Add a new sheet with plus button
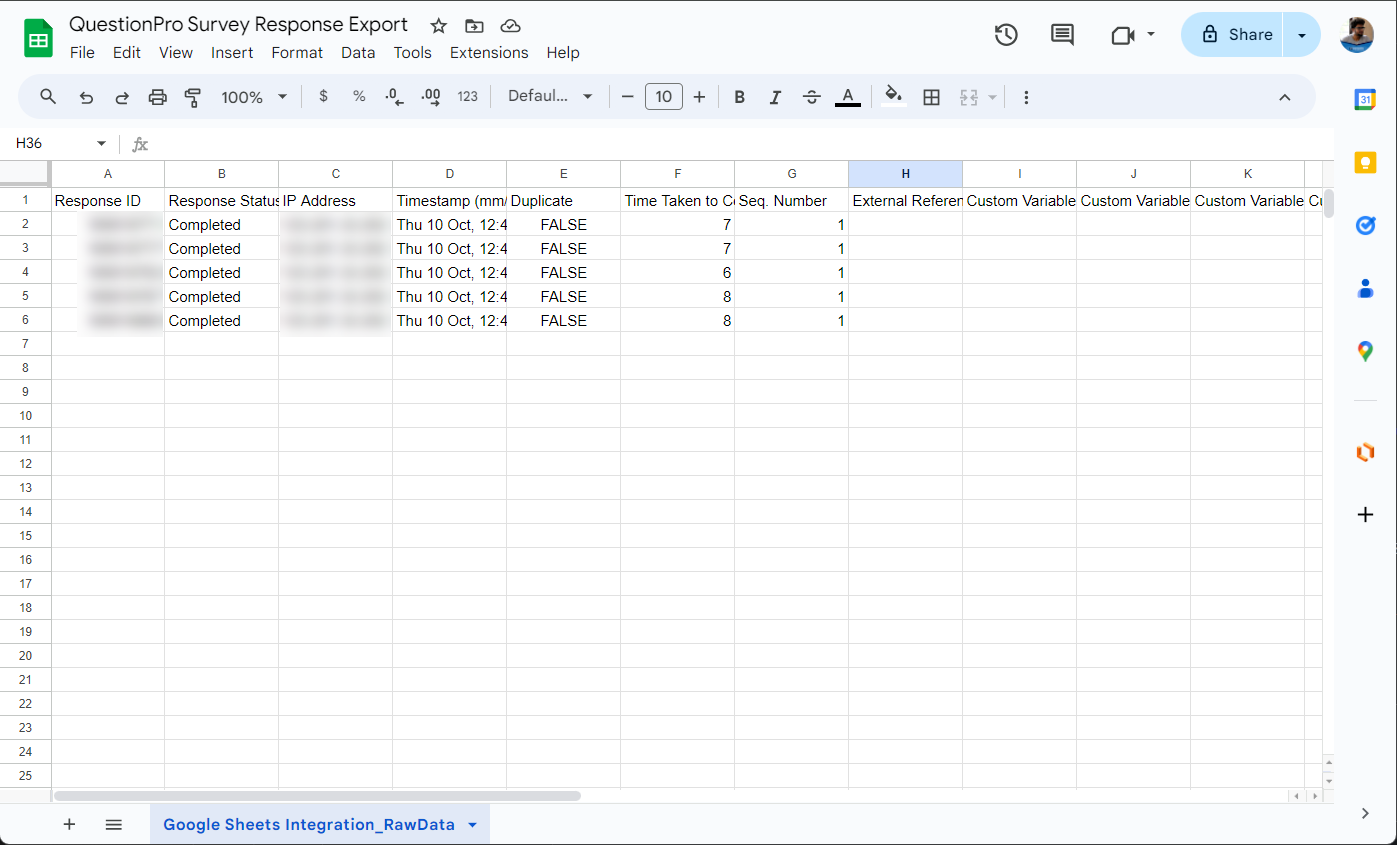The width and height of the screenshot is (1397, 845). [x=69, y=825]
